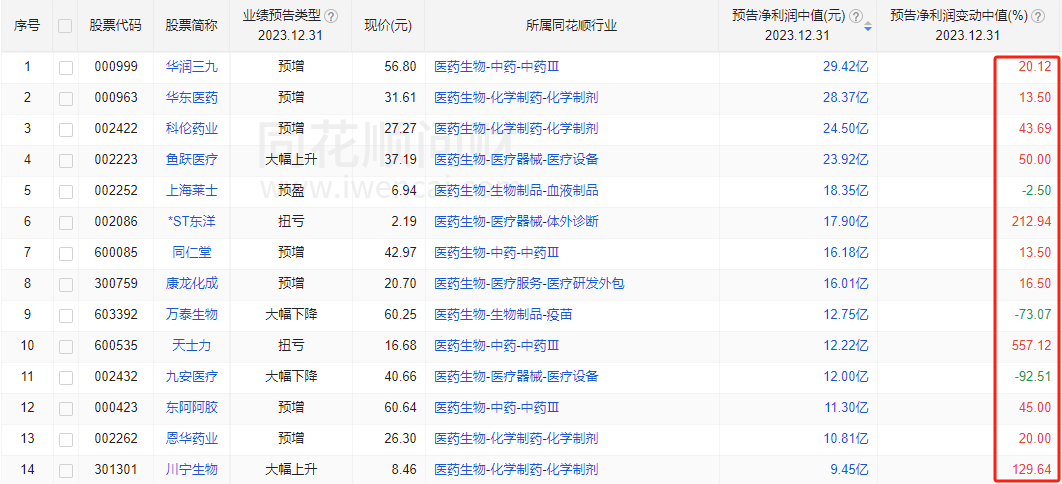Click 科伦药业 profit value 24.50亿

845,129
